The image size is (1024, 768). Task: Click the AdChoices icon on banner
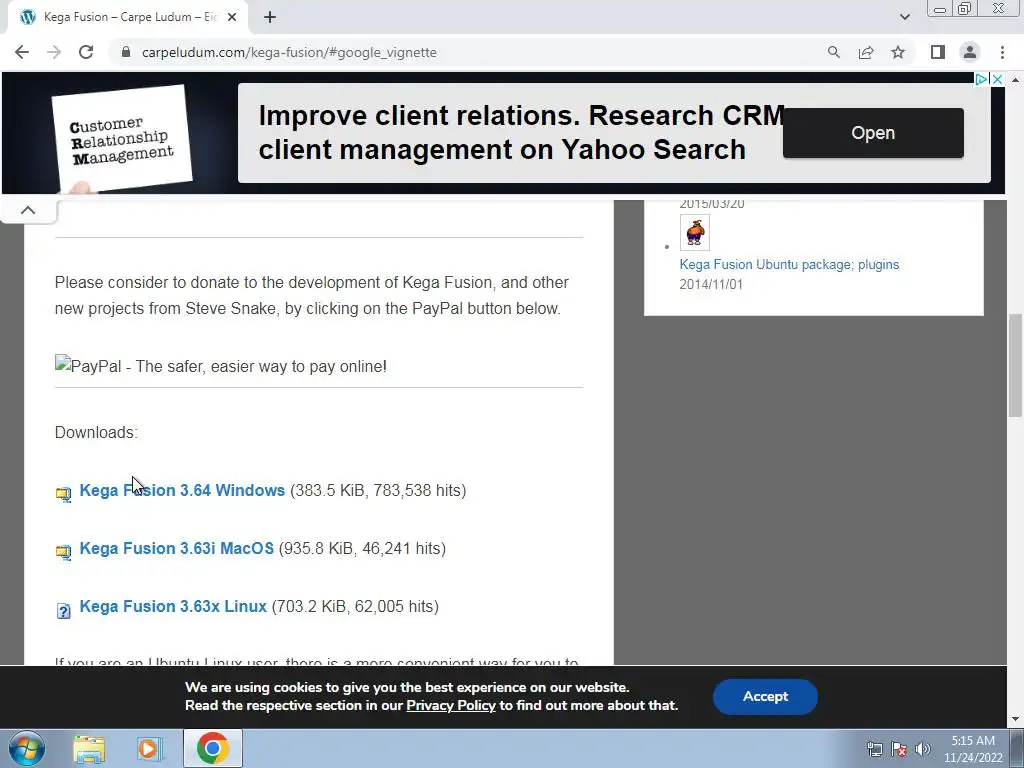(982, 80)
